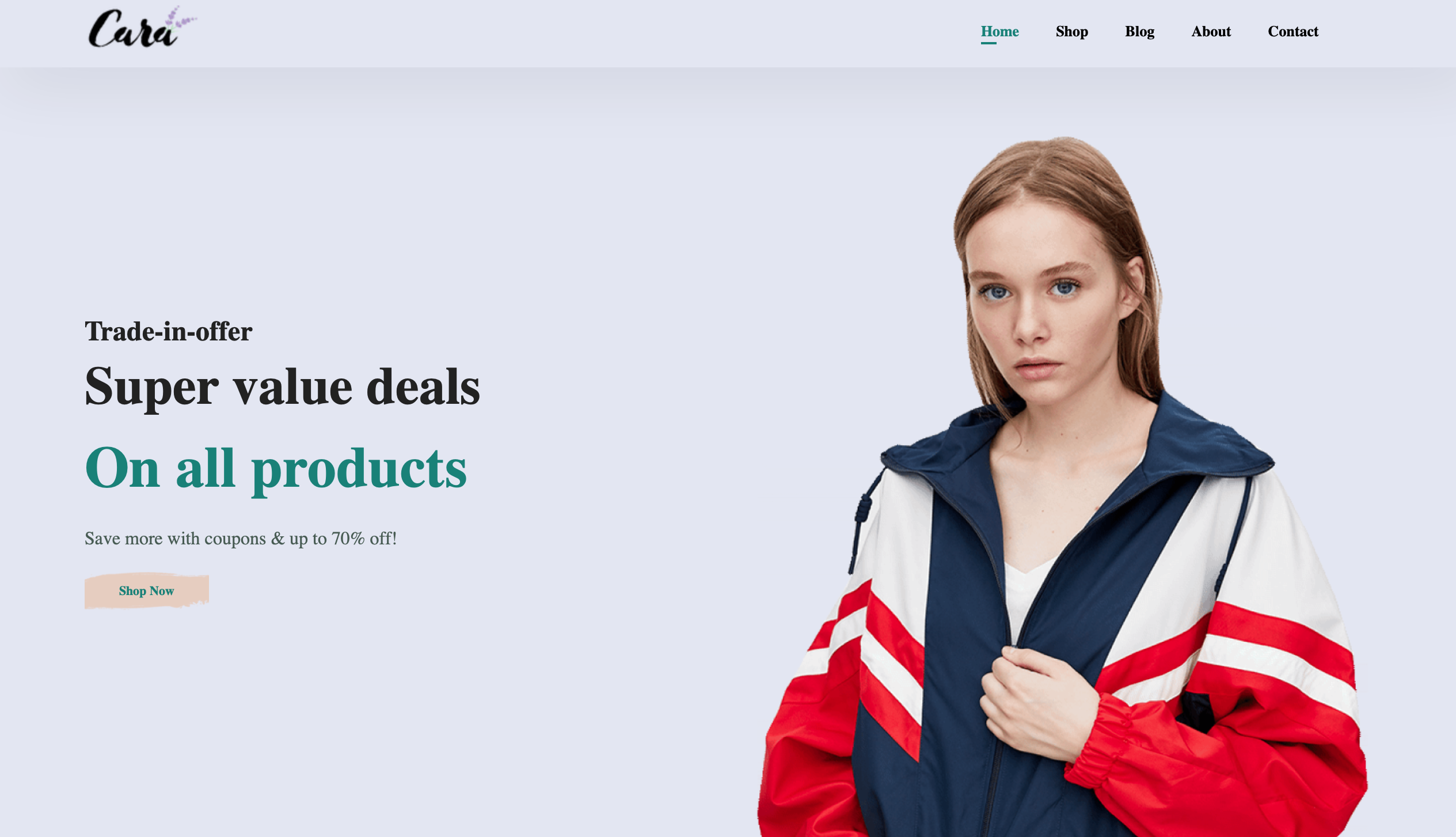Click the 70% off text
Screen dimensions: 1456x837
364,539
